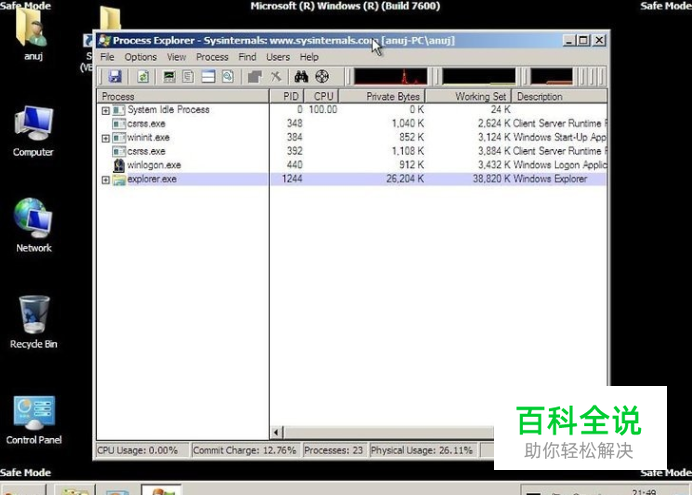Screen dimensions: 692x495
Task: Click the horizontal scrollbar left arrow
Action: (x=276, y=432)
